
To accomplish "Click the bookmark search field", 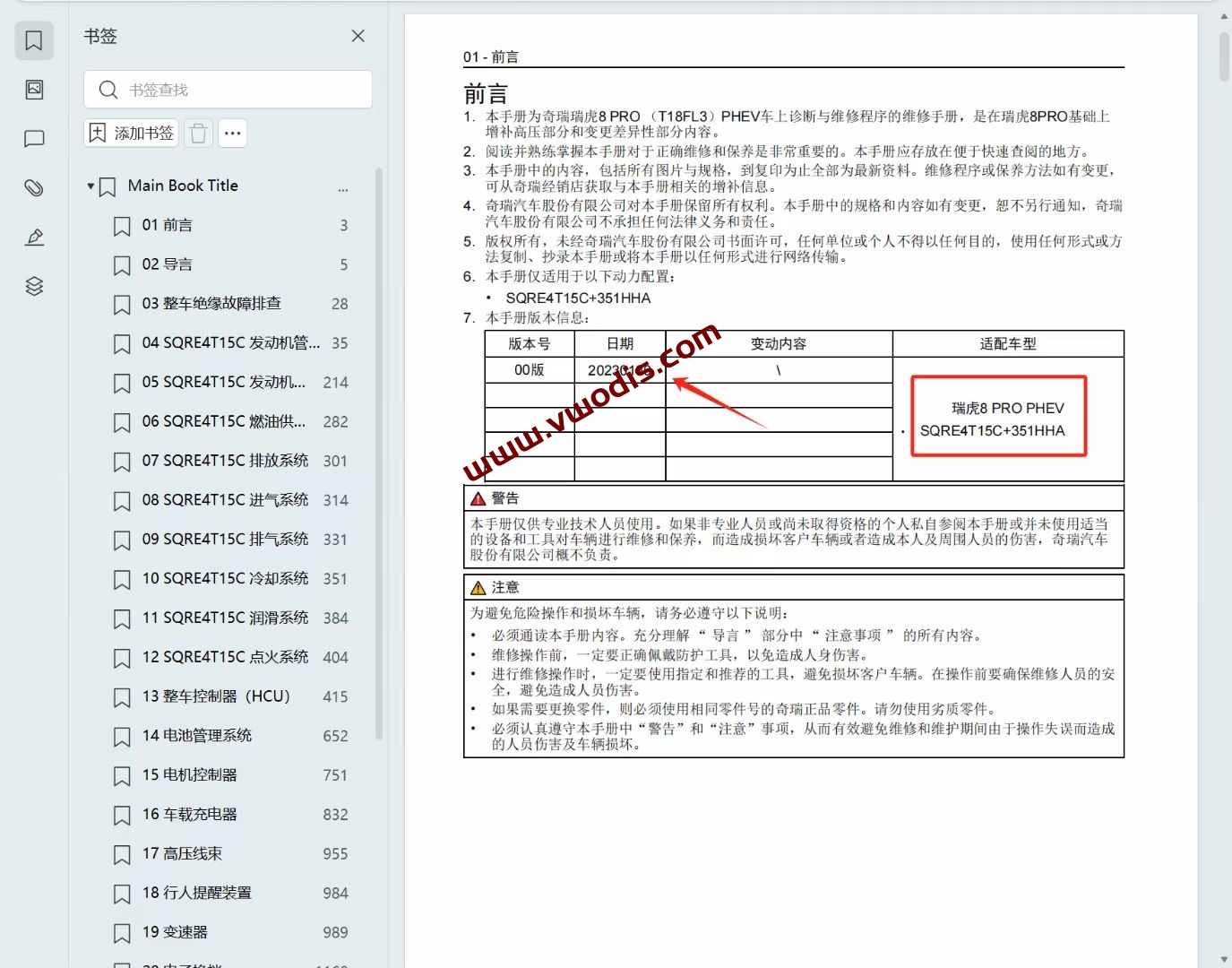I will (x=228, y=90).
